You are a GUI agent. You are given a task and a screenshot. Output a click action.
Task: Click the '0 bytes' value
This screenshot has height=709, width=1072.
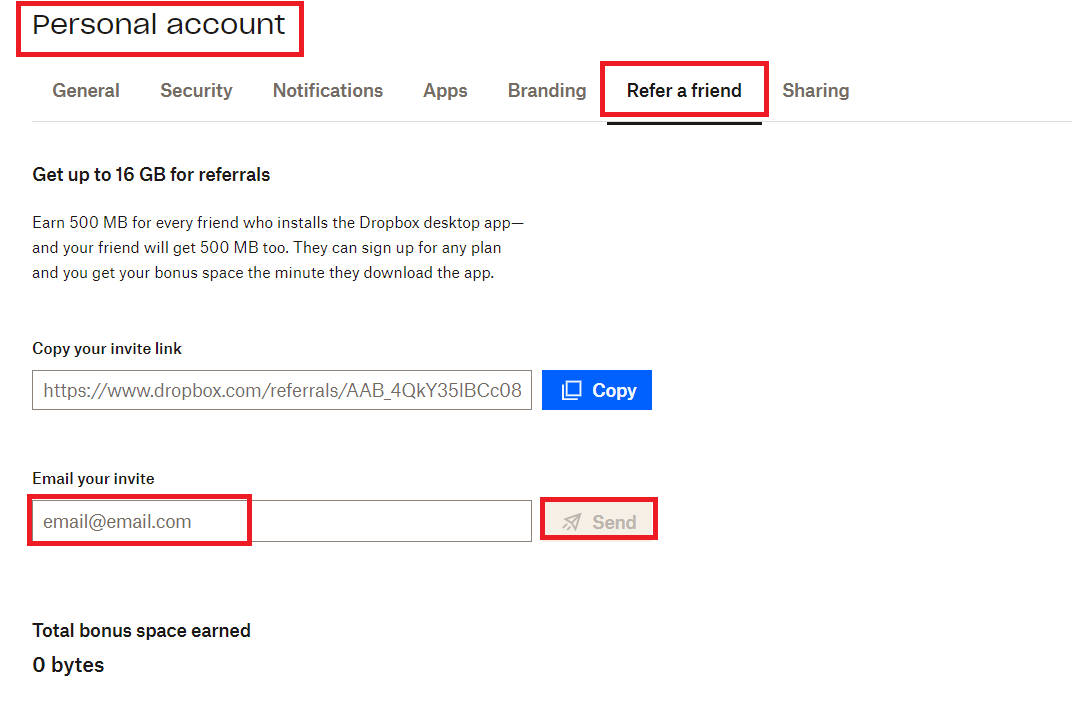(x=68, y=665)
